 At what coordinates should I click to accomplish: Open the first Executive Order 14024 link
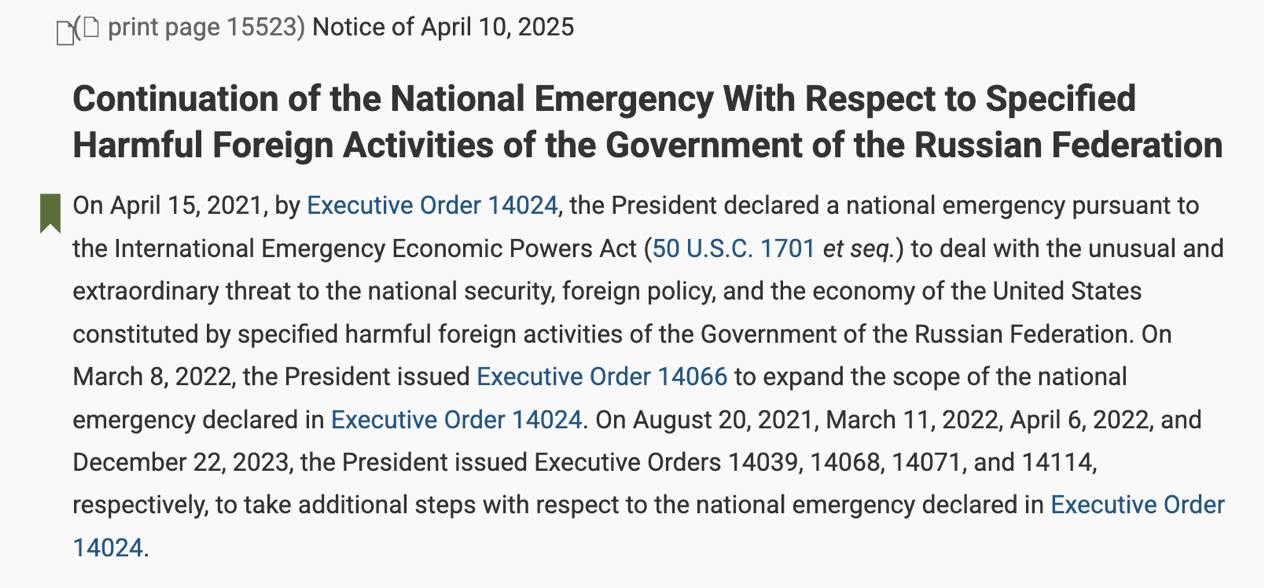click(432, 206)
